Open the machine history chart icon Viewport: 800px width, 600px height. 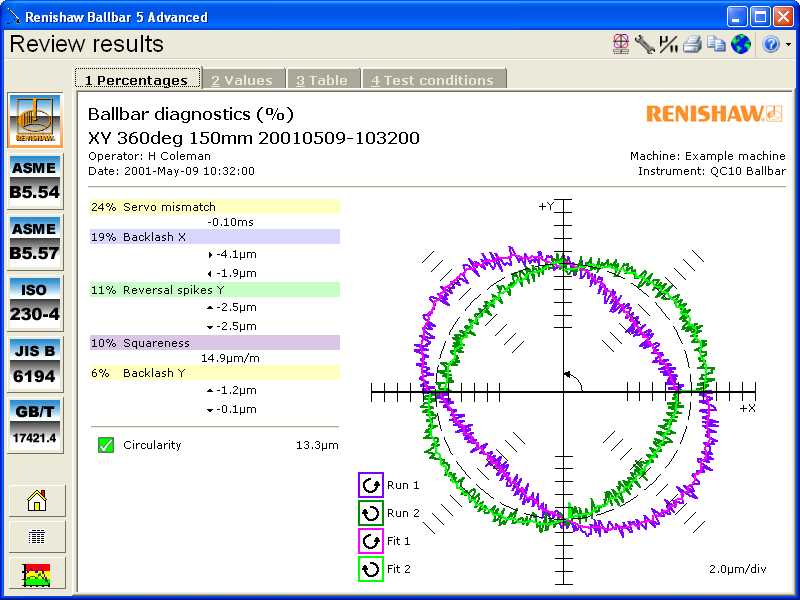click(37, 573)
